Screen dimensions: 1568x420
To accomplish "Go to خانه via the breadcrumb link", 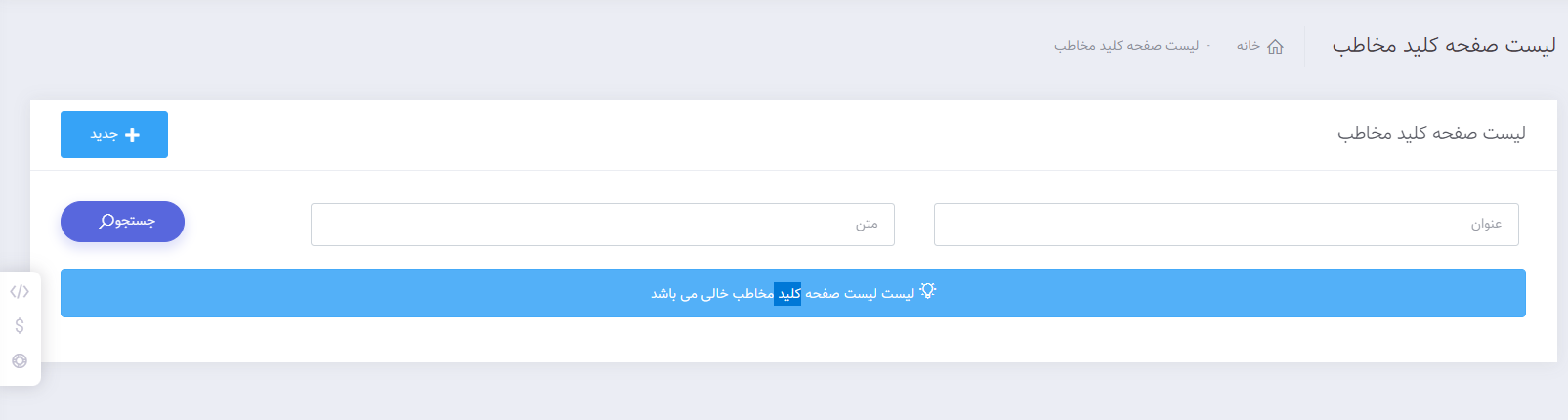I will pyautogui.click(x=1249, y=46).
